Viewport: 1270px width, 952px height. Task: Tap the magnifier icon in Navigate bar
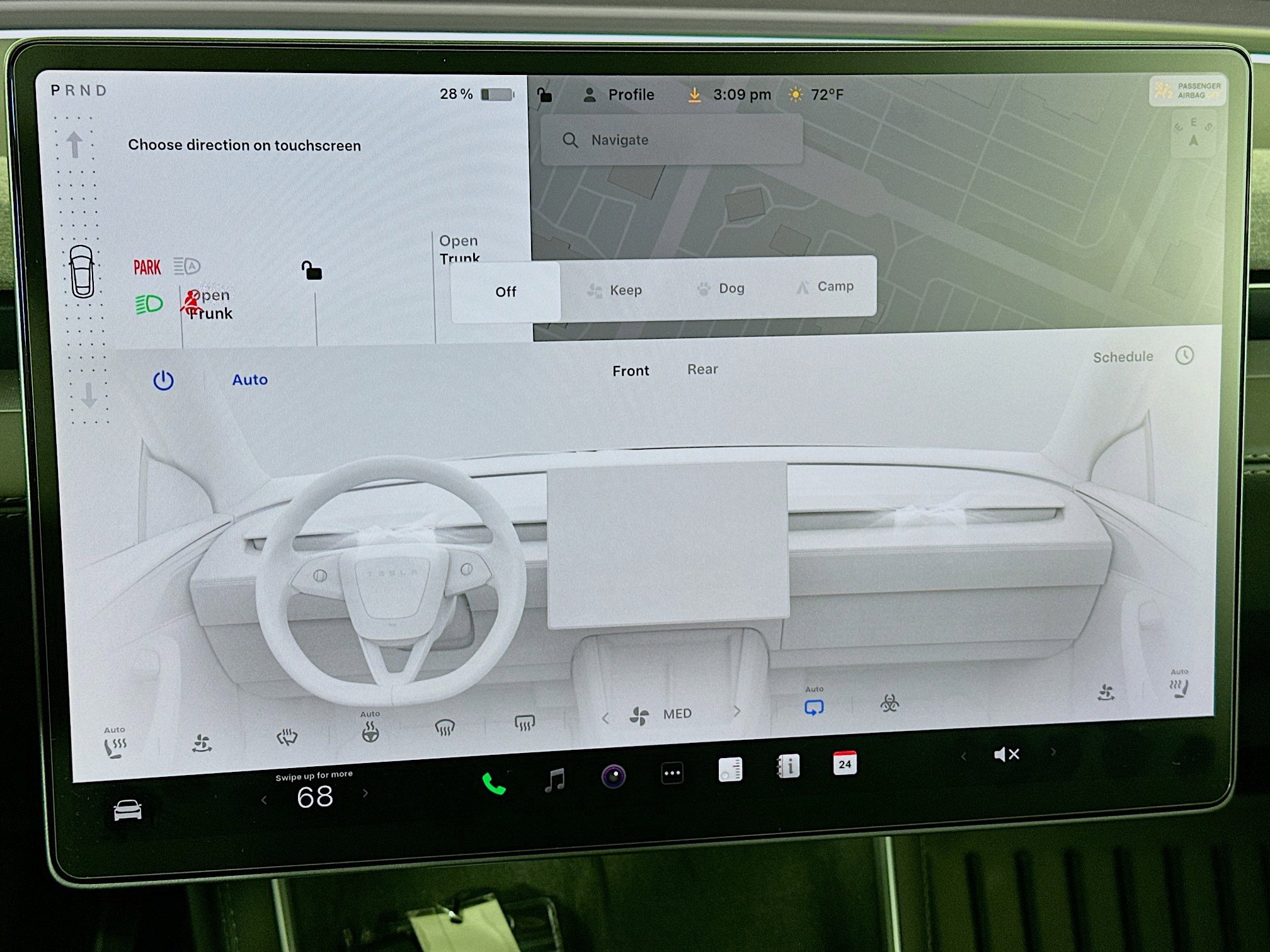[570, 140]
